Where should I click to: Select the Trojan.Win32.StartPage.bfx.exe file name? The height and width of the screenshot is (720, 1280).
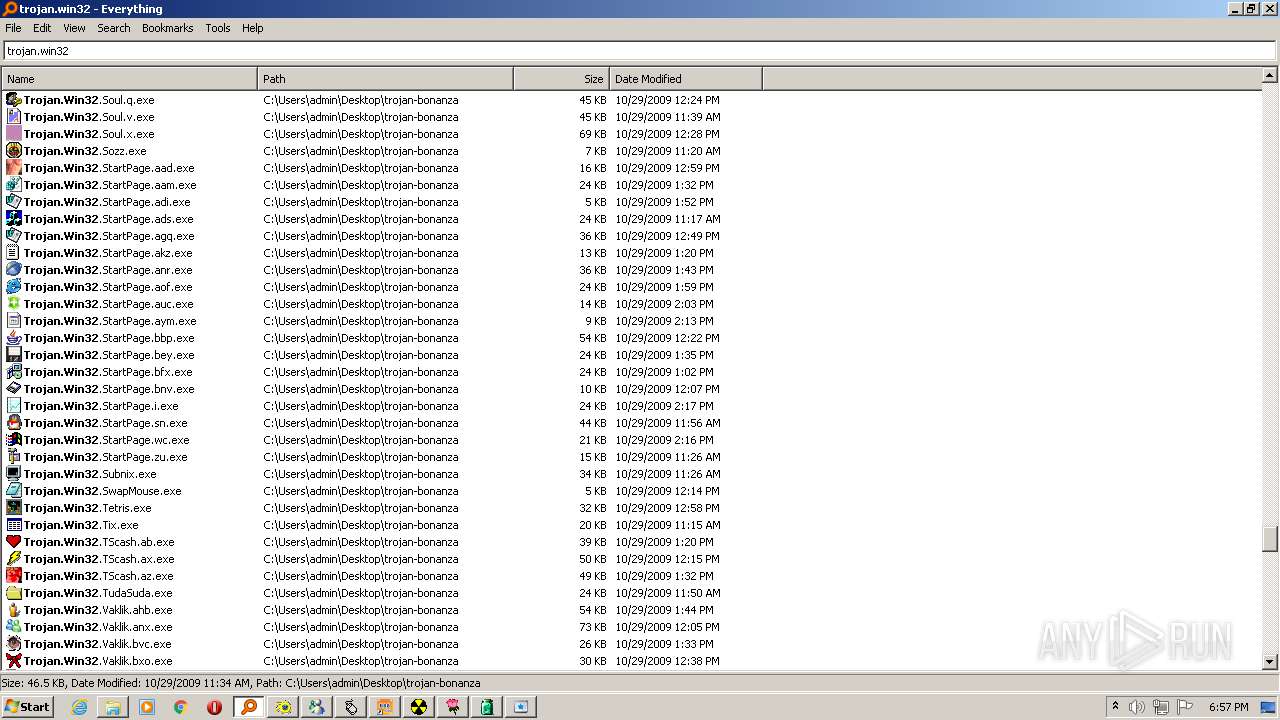(108, 372)
